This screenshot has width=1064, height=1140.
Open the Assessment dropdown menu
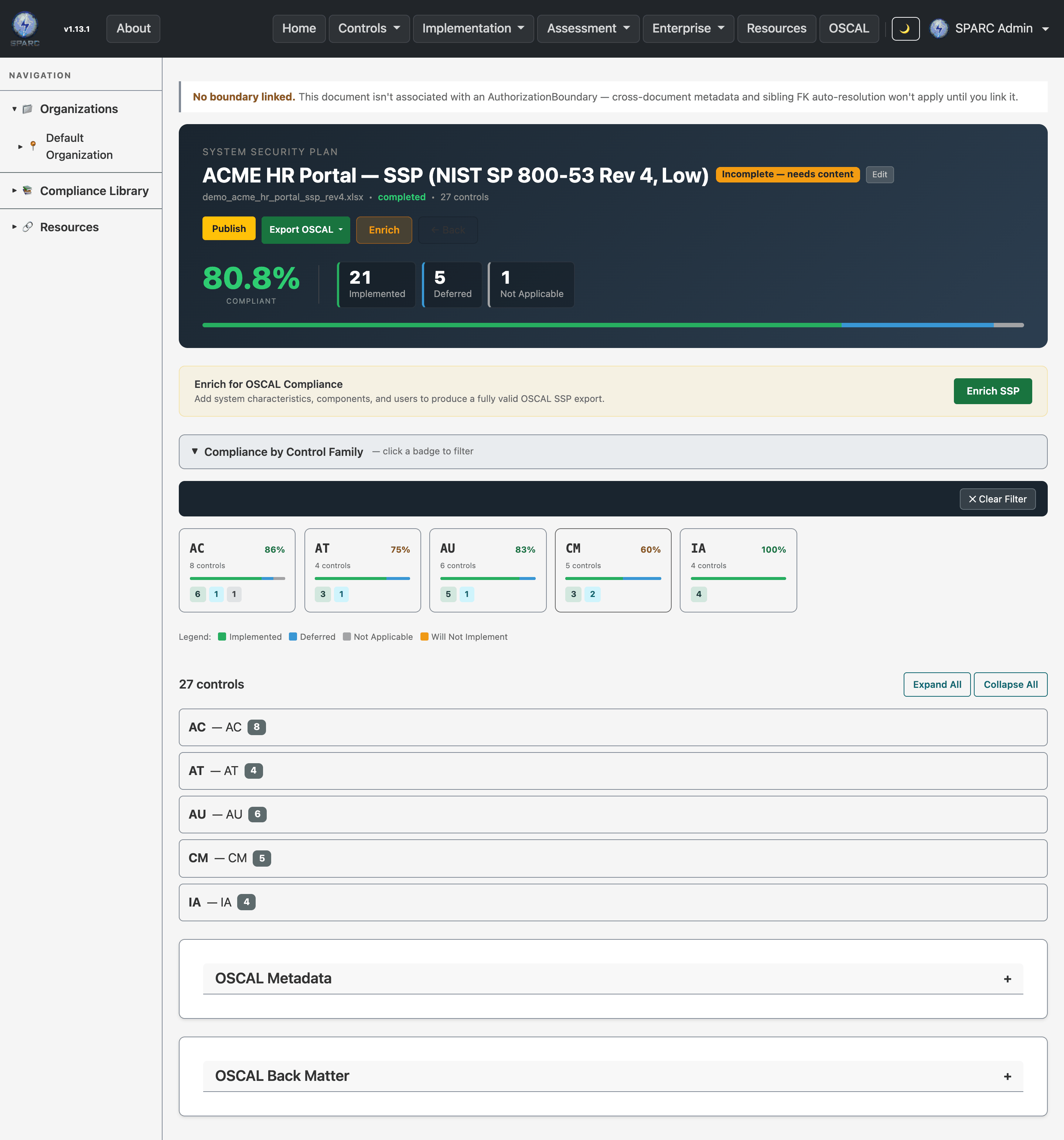point(588,29)
